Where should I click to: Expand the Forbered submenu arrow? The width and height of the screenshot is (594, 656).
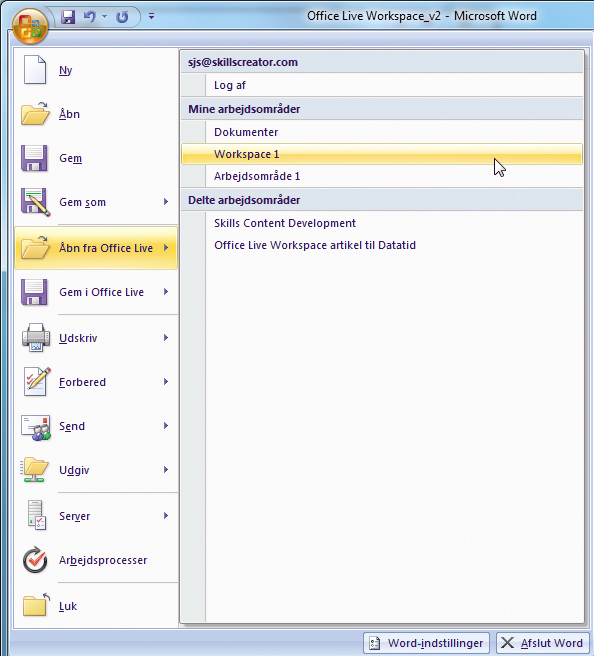(166, 382)
